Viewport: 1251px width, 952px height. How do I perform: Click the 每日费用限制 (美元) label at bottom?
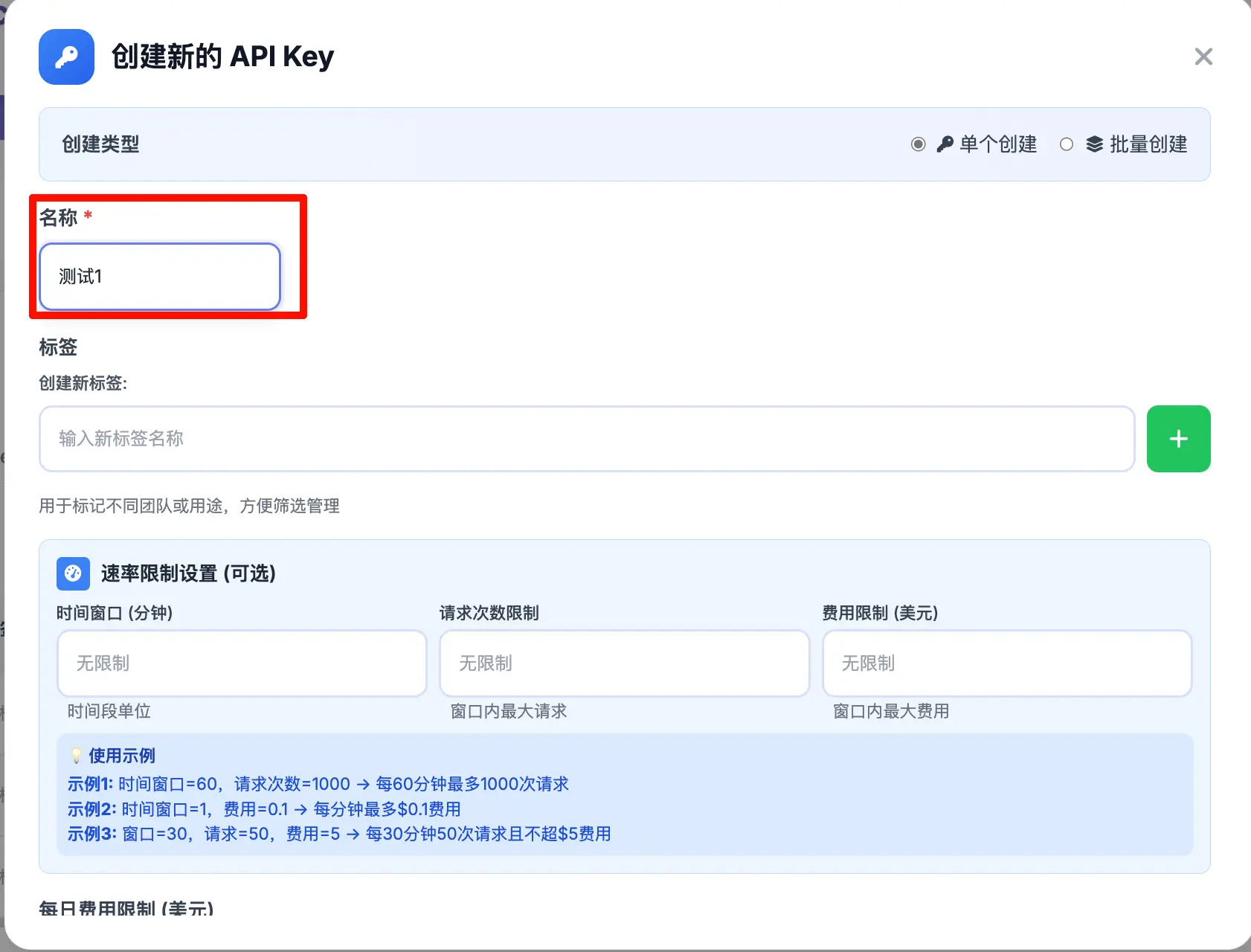[x=126, y=907]
